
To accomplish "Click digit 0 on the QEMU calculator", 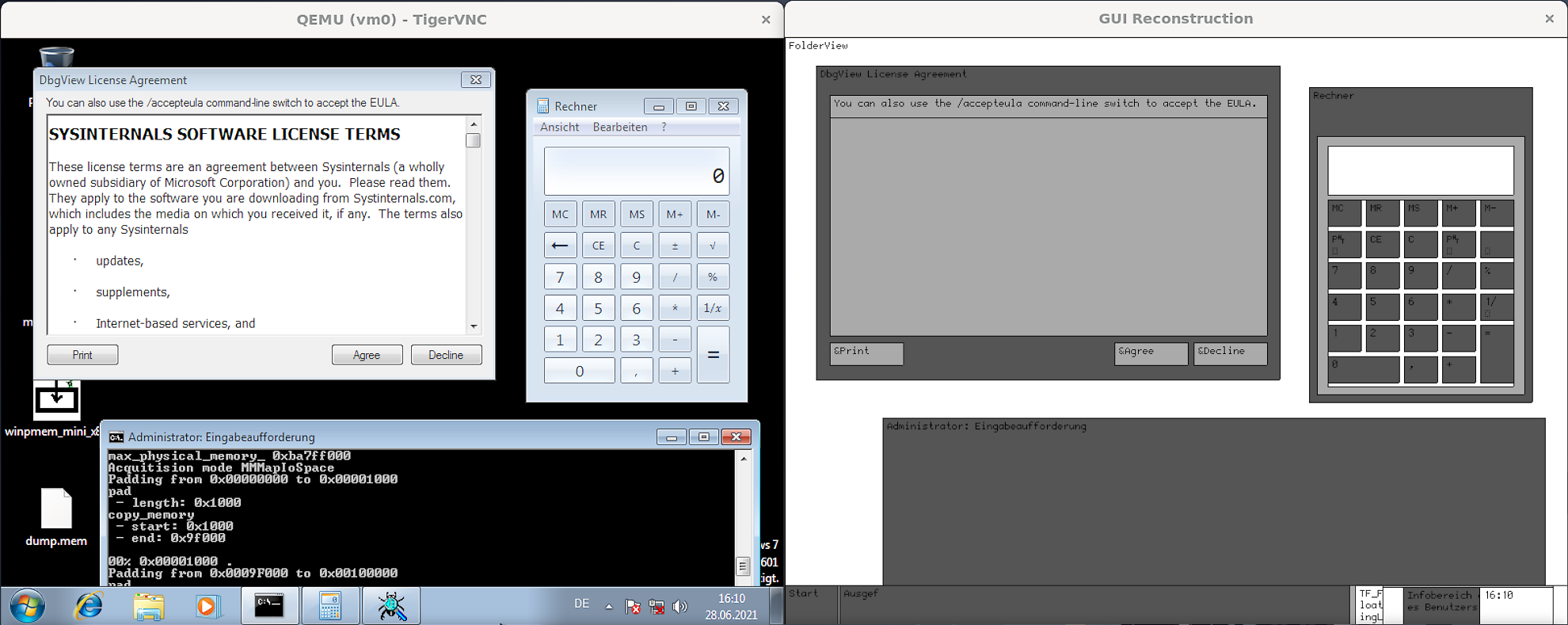I will 579,371.
